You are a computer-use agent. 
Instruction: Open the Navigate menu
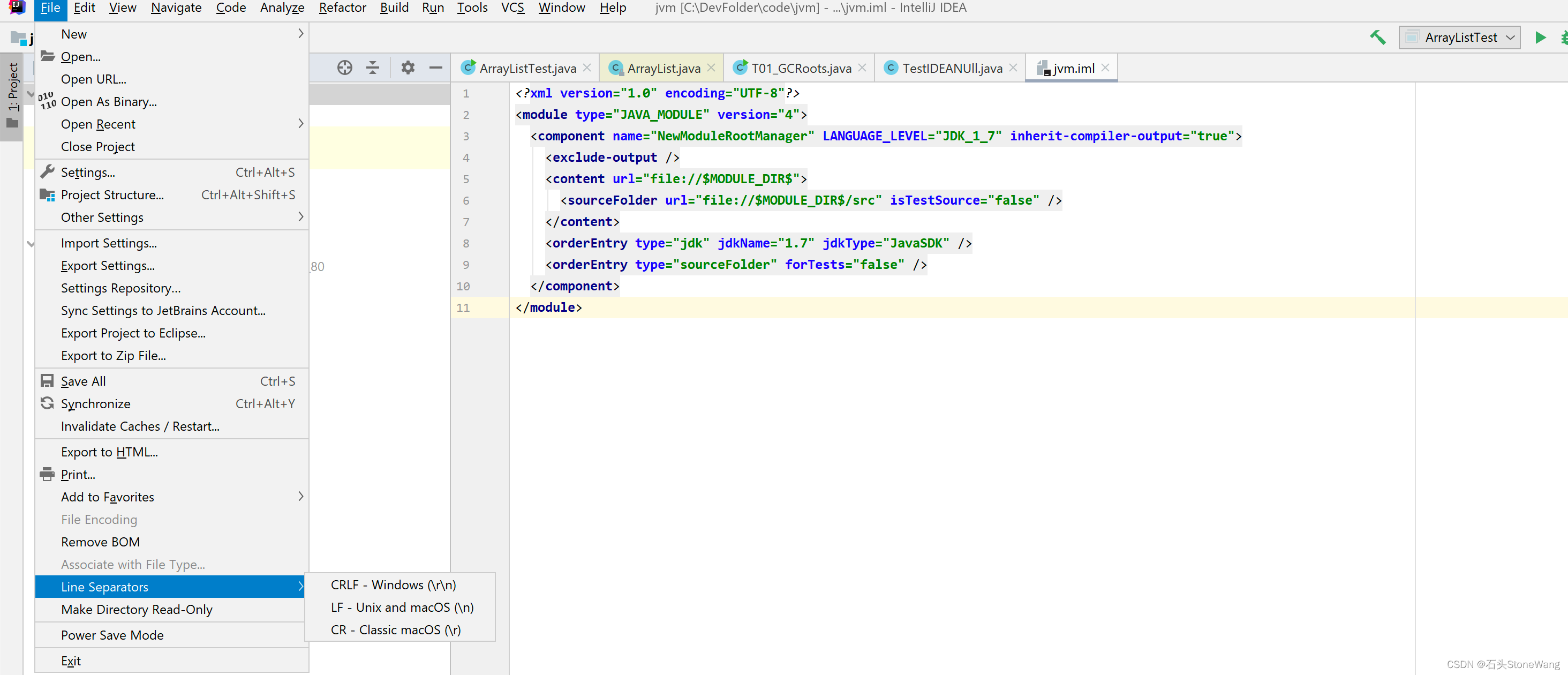176,7
